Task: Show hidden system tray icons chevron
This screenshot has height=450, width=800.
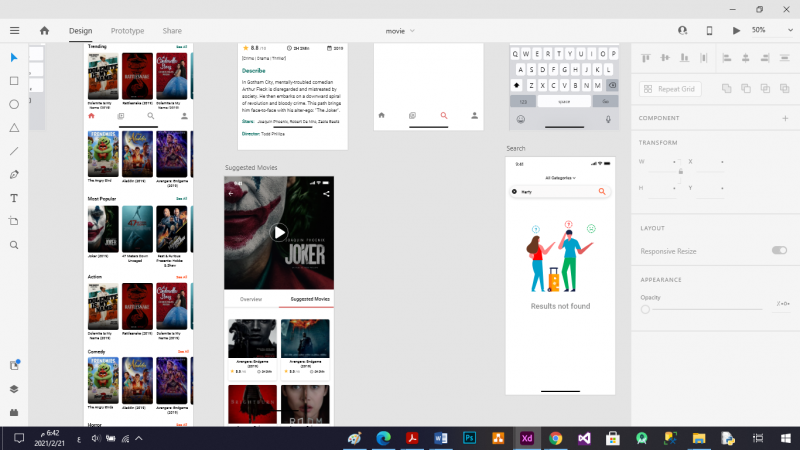Action: 139,438
